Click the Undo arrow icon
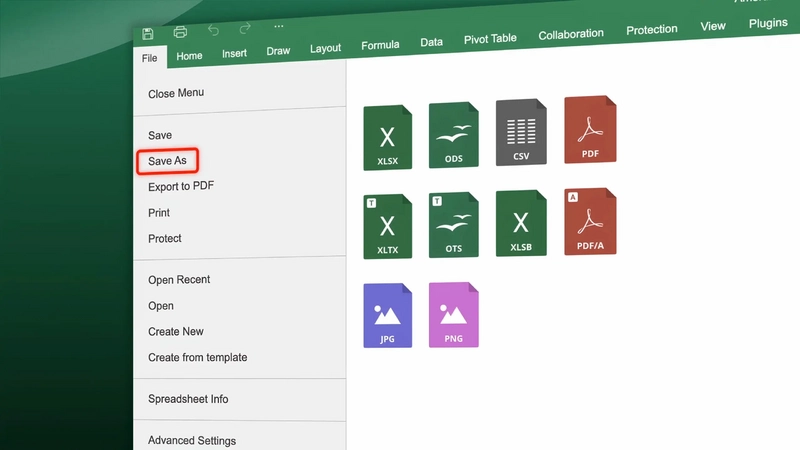The width and height of the screenshot is (800, 450). (213, 30)
